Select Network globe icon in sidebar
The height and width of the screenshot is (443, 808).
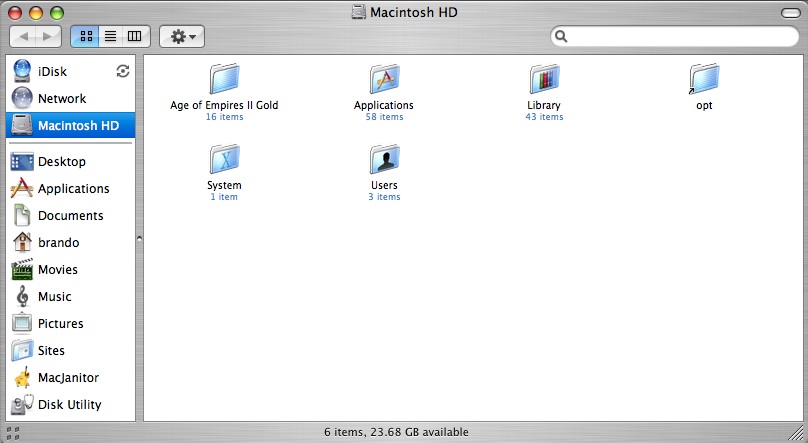click(22, 98)
